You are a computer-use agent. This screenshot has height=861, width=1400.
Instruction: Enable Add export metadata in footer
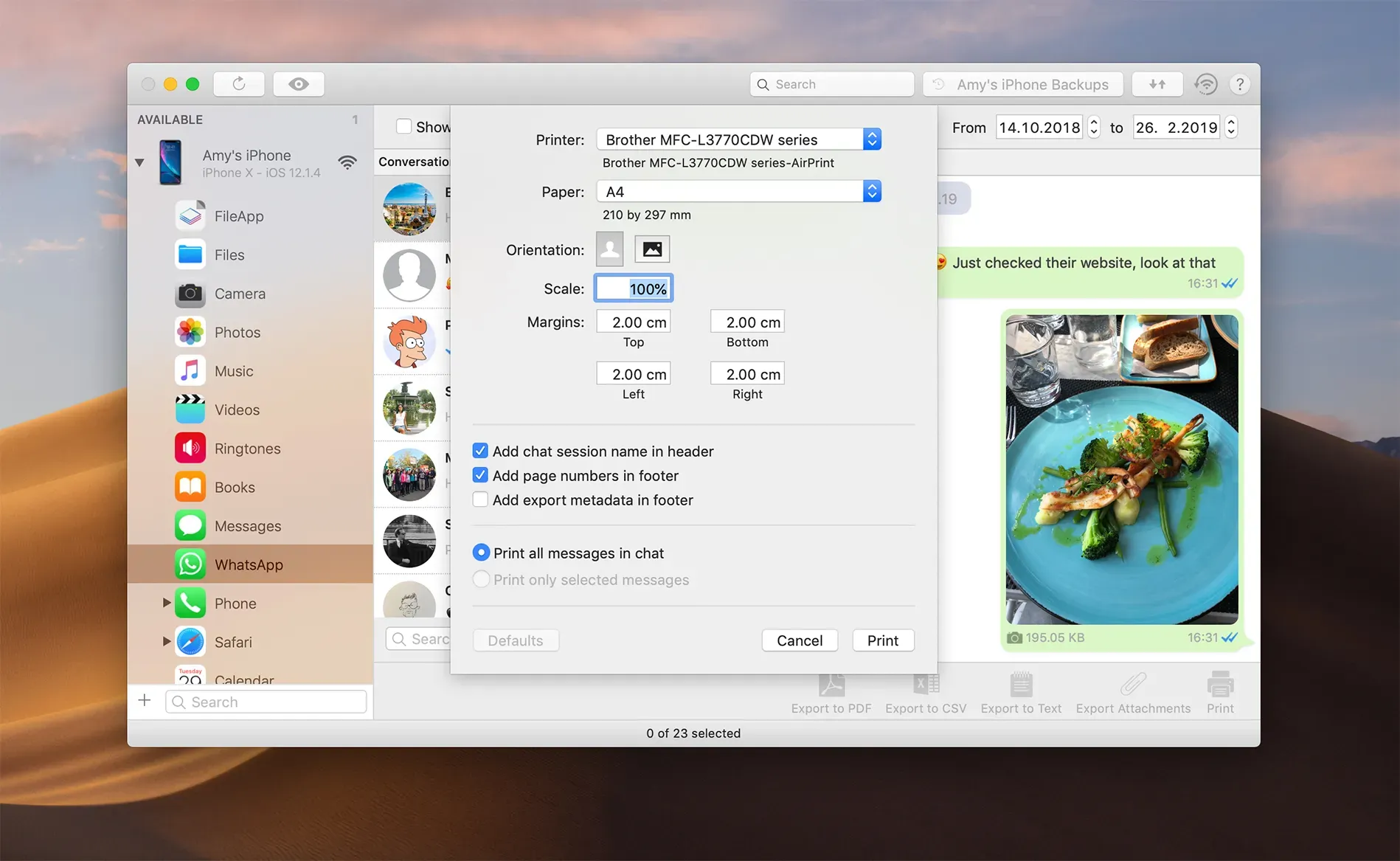click(480, 499)
